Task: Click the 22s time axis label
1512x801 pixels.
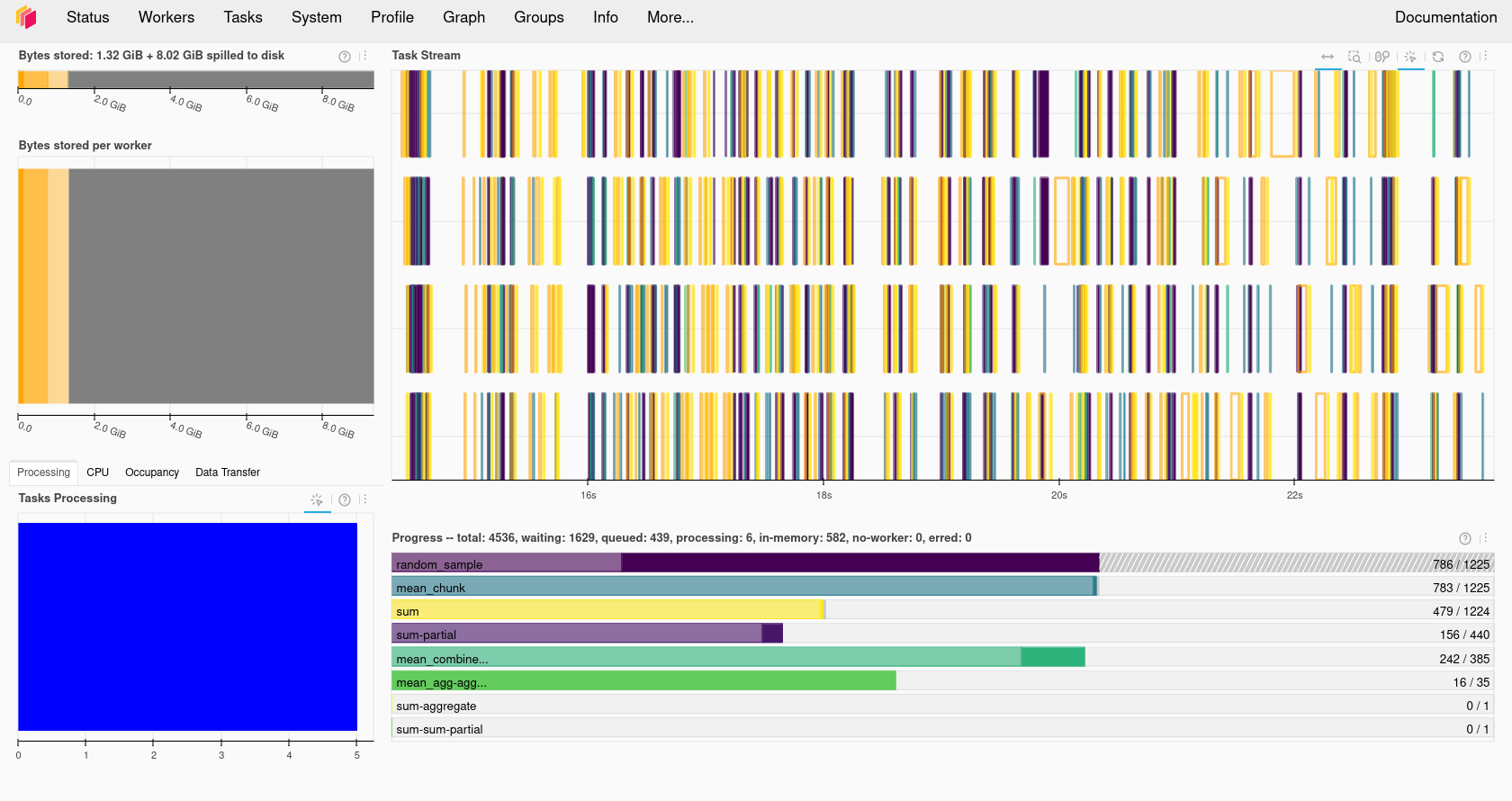Action: pyautogui.click(x=1294, y=495)
